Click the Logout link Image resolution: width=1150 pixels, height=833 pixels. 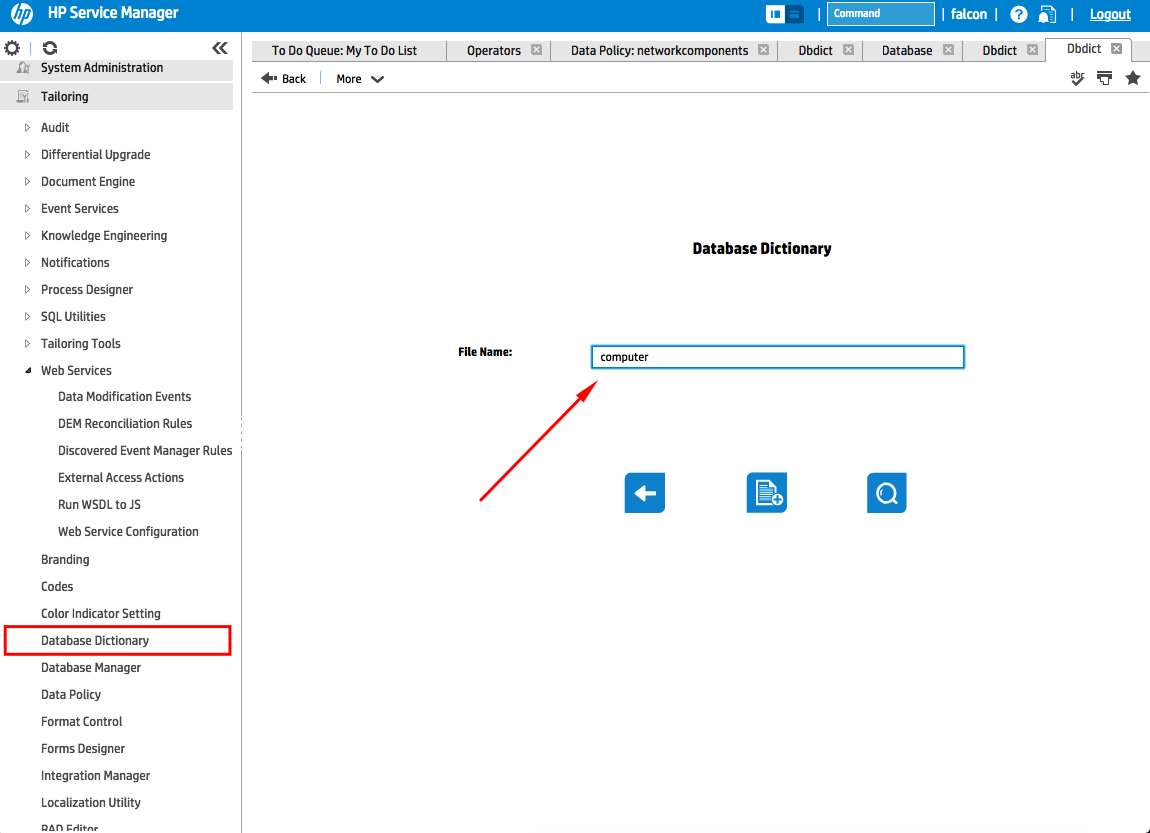1109,13
